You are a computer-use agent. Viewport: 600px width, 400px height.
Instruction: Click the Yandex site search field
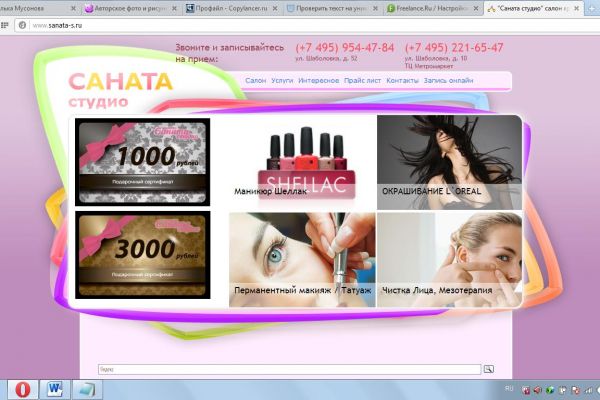tap(289, 369)
